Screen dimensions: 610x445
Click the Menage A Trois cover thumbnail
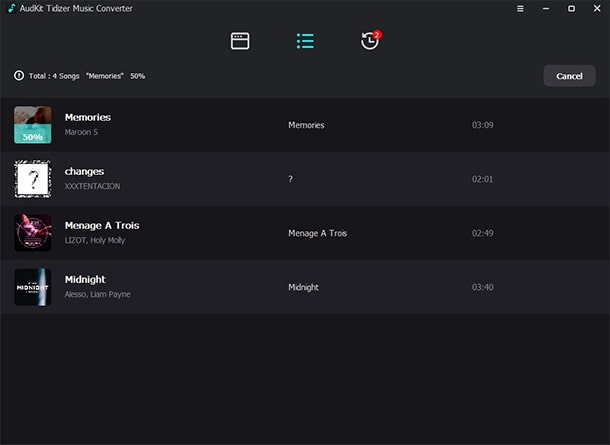[x=33, y=233]
